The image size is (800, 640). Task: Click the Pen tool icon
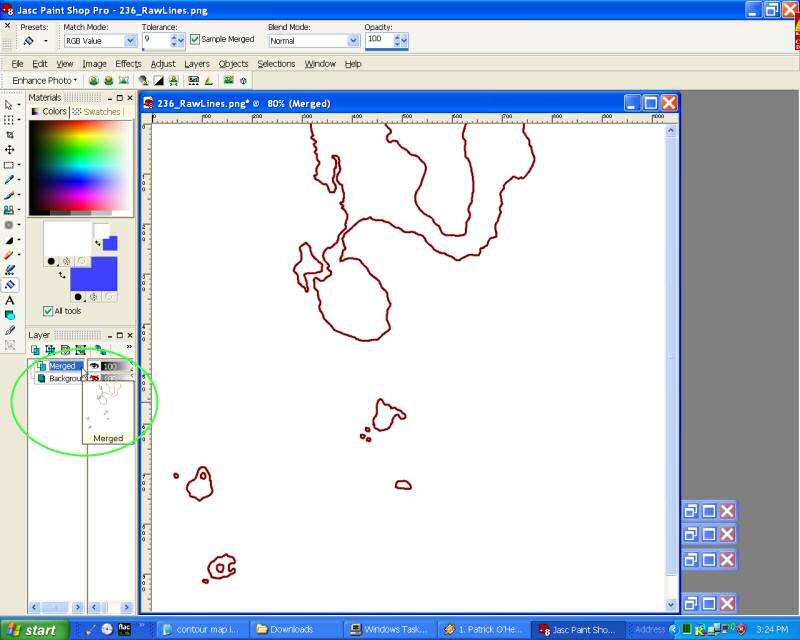[x=10, y=330]
